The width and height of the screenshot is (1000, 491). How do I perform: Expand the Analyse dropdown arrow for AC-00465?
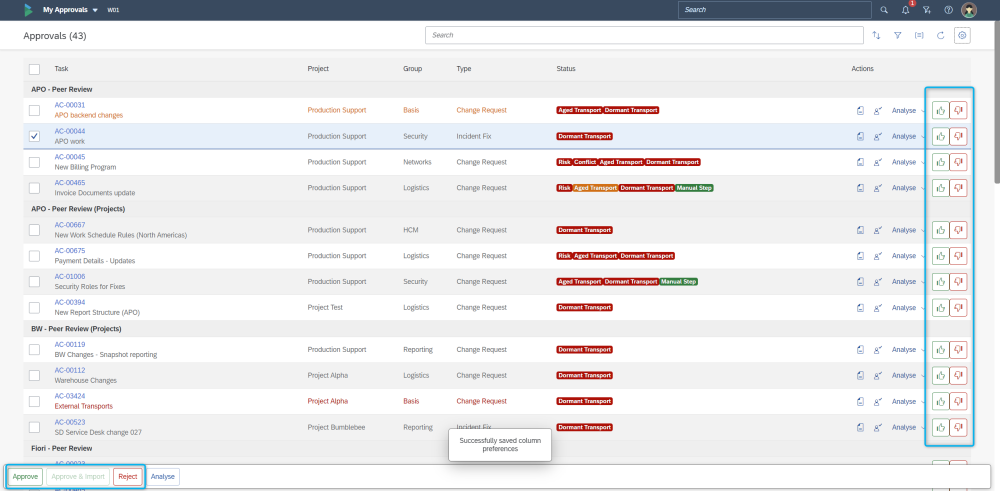click(923, 188)
